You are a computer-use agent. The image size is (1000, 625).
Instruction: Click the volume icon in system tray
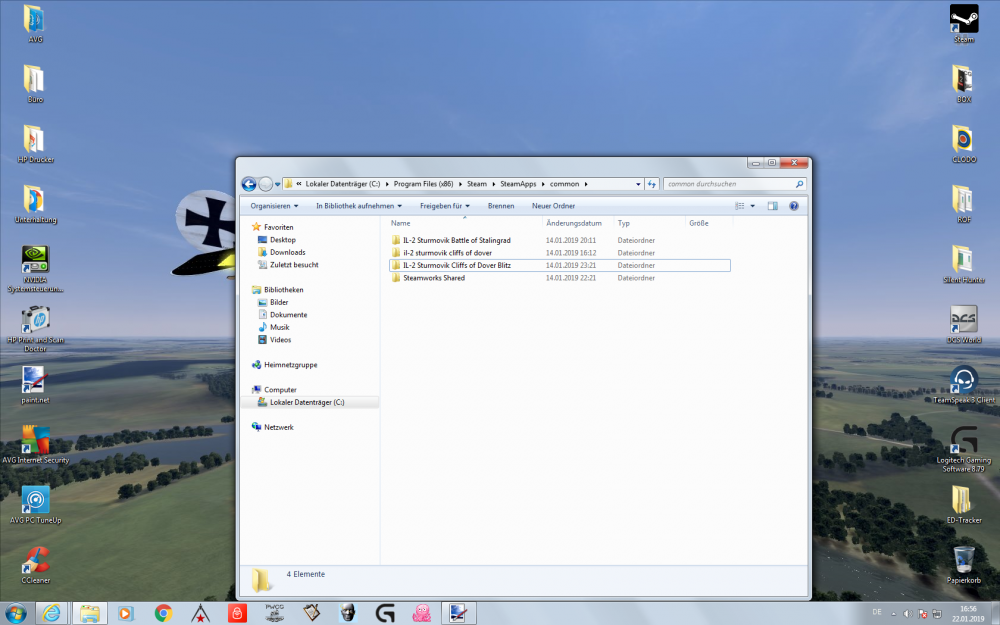point(908,614)
